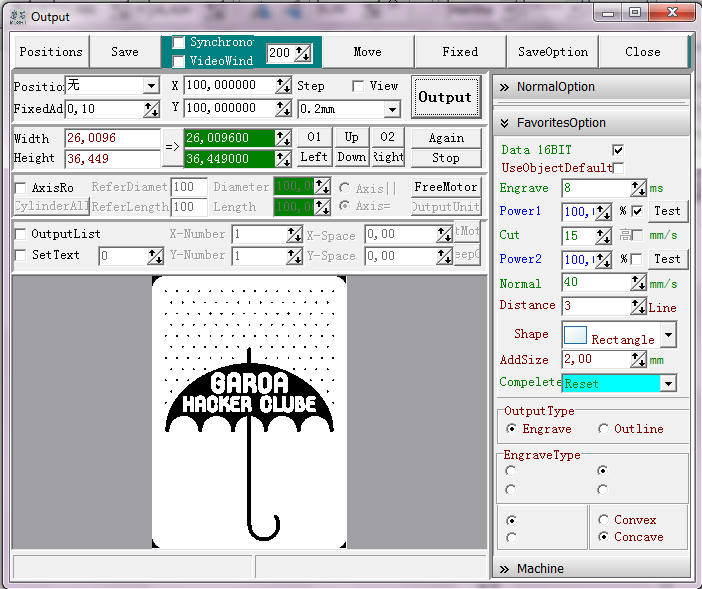702x589 pixels.
Task: Open the Shape Rectangle dropdown
Action: tap(668, 335)
